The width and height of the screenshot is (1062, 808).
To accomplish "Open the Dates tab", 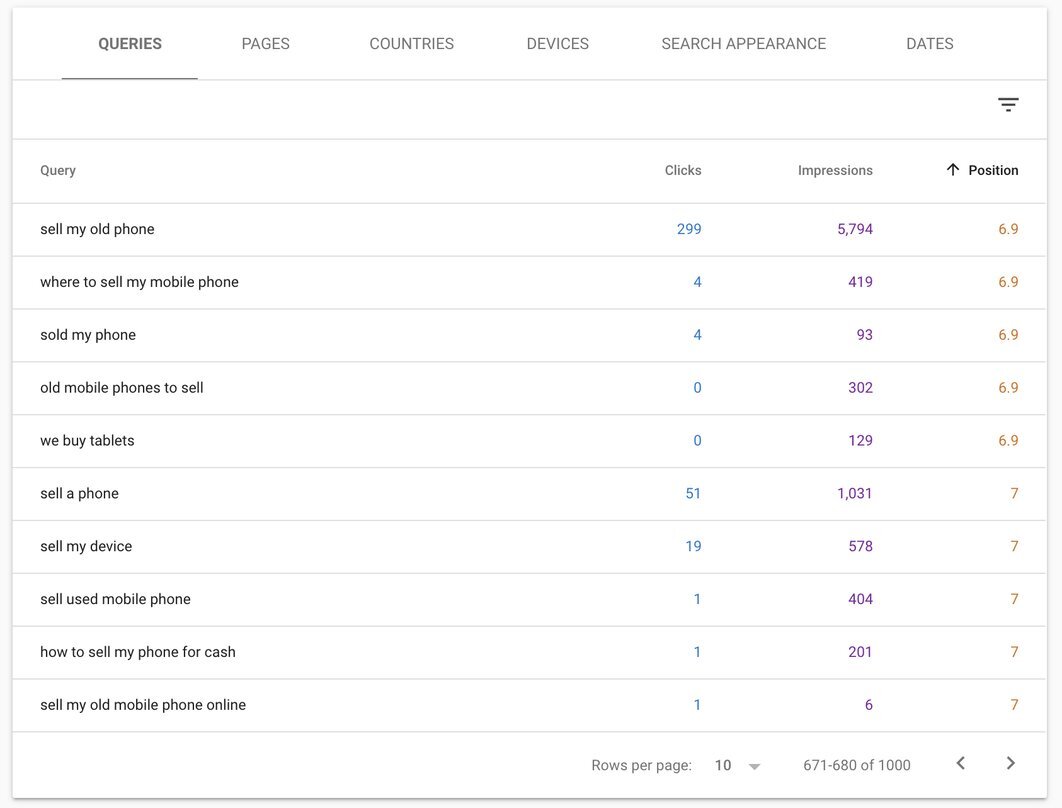I will [x=929, y=44].
